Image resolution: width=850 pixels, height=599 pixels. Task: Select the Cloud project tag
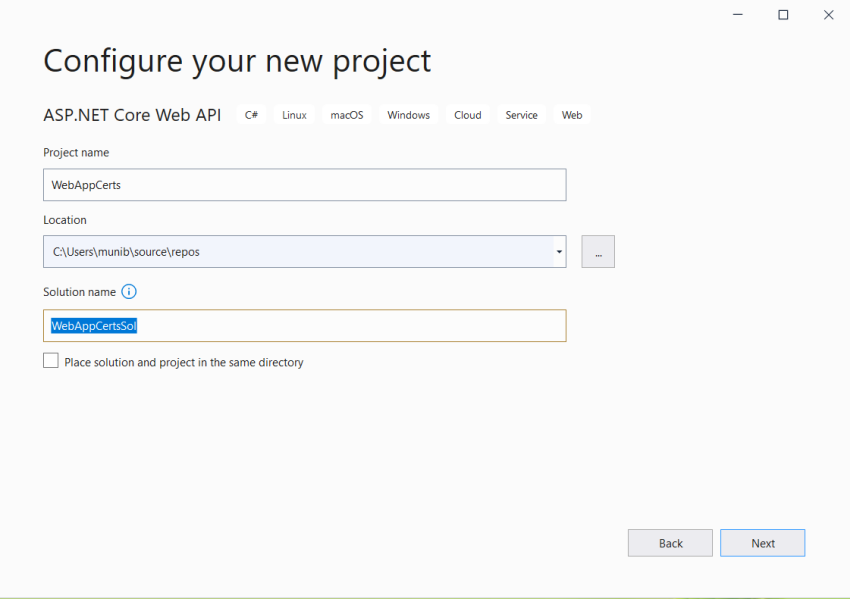pyautogui.click(x=467, y=114)
